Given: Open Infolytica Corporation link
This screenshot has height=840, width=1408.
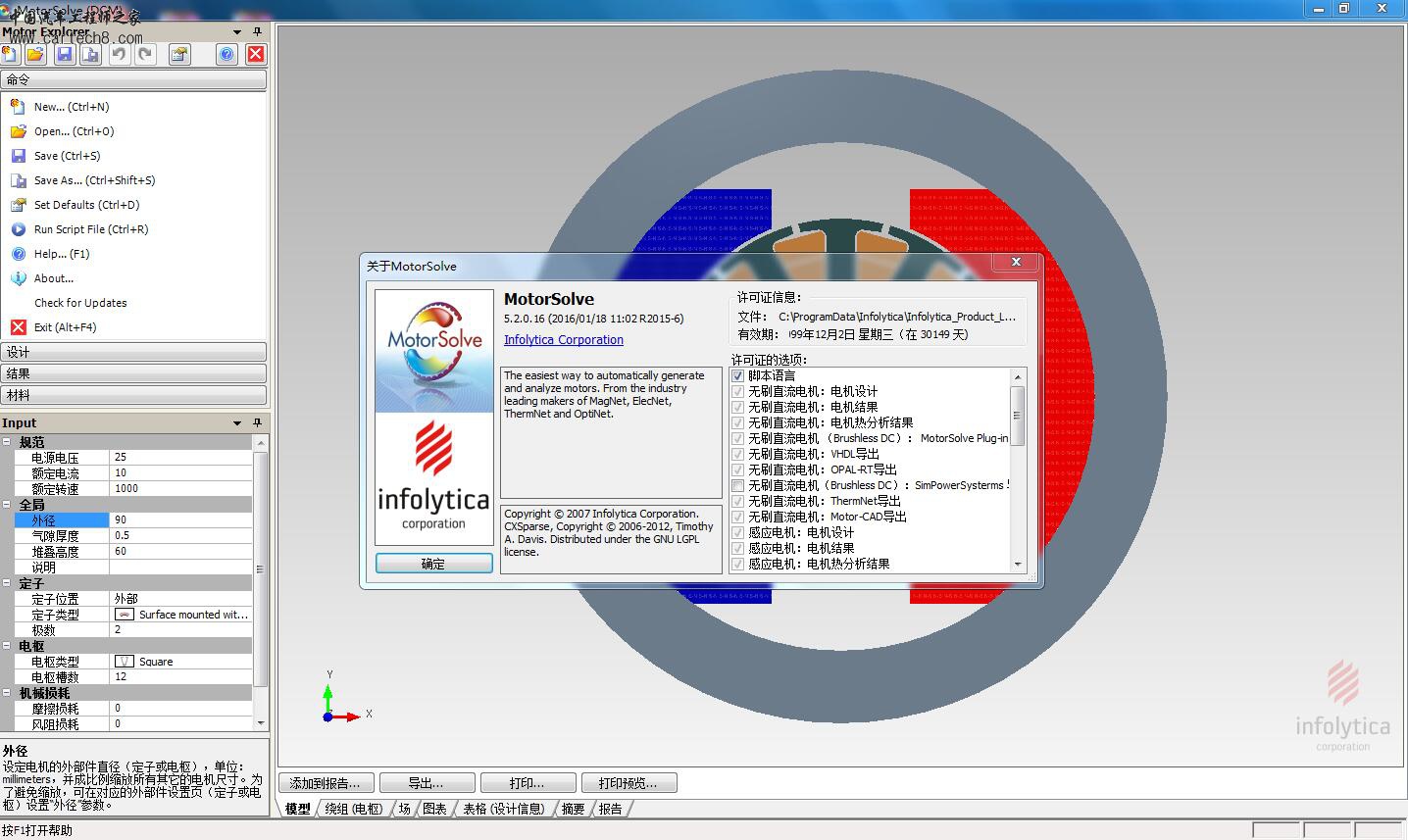Looking at the screenshot, I should coord(564,340).
